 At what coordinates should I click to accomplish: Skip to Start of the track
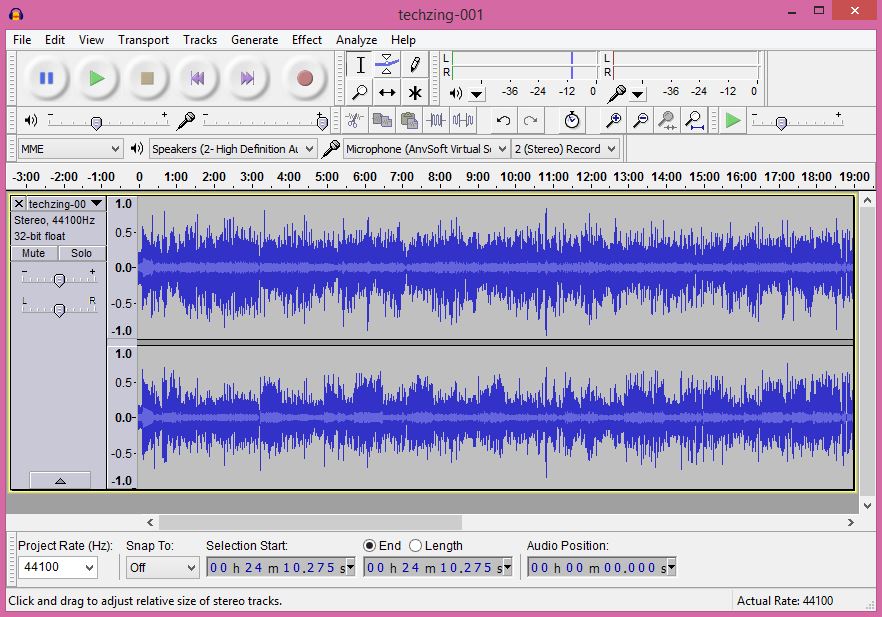pyautogui.click(x=197, y=78)
